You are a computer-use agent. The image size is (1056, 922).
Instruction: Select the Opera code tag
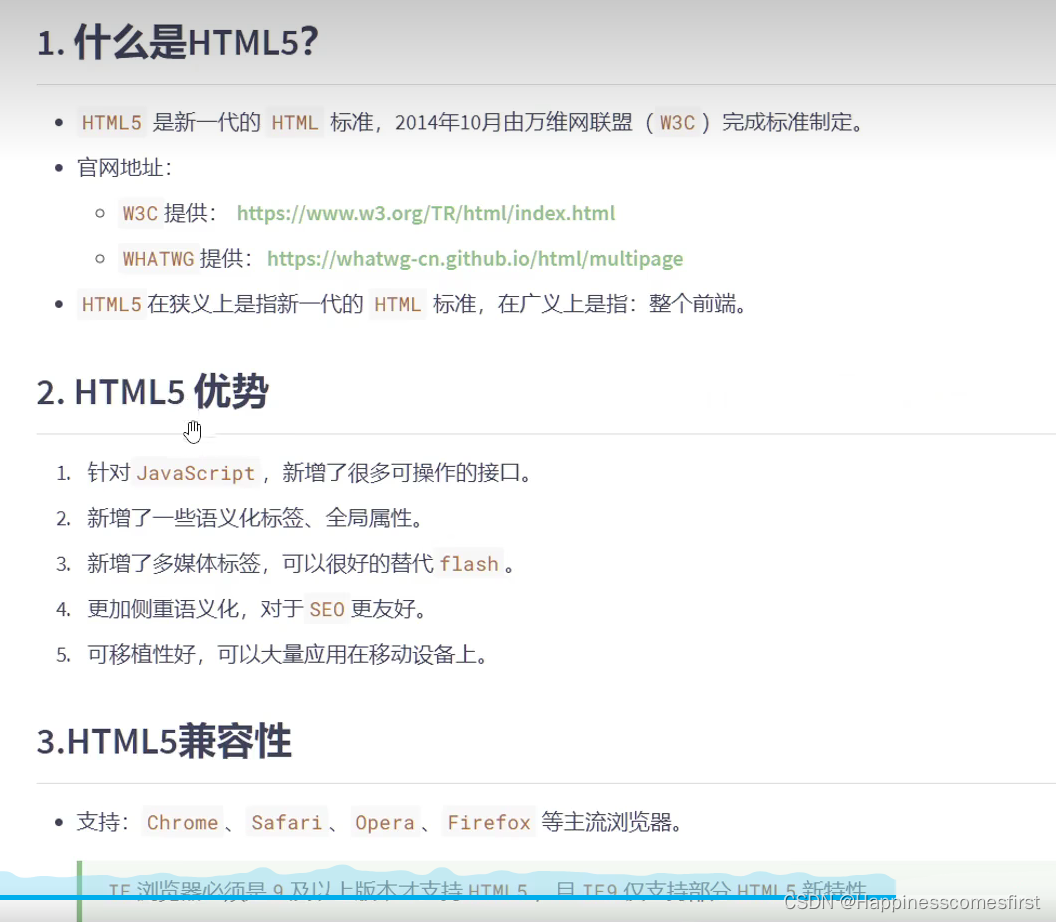tap(385, 822)
